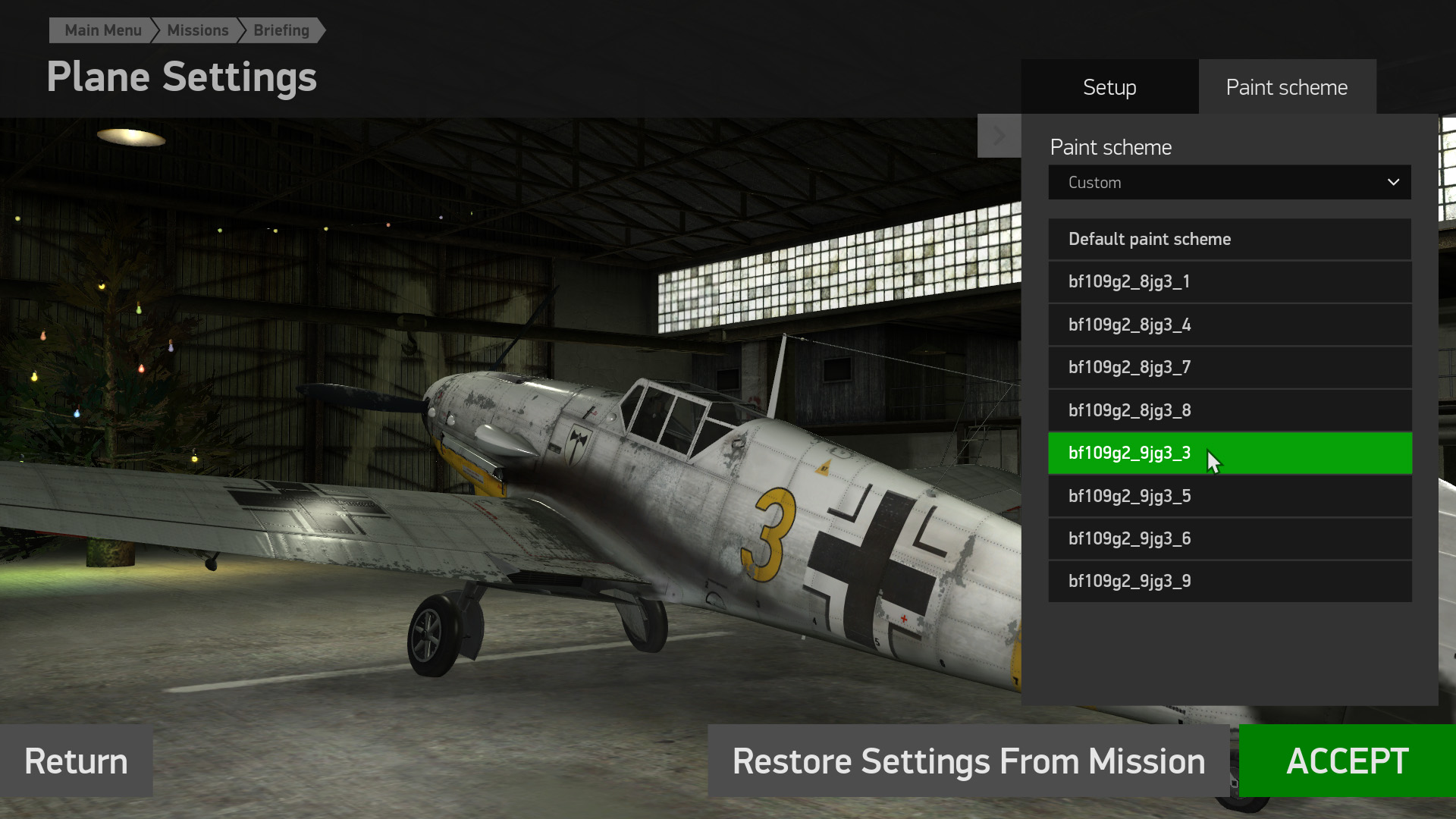1456x819 pixels.
Task: Choose paint scheme bf109g2_8jg3_4
Action: 1229,325
